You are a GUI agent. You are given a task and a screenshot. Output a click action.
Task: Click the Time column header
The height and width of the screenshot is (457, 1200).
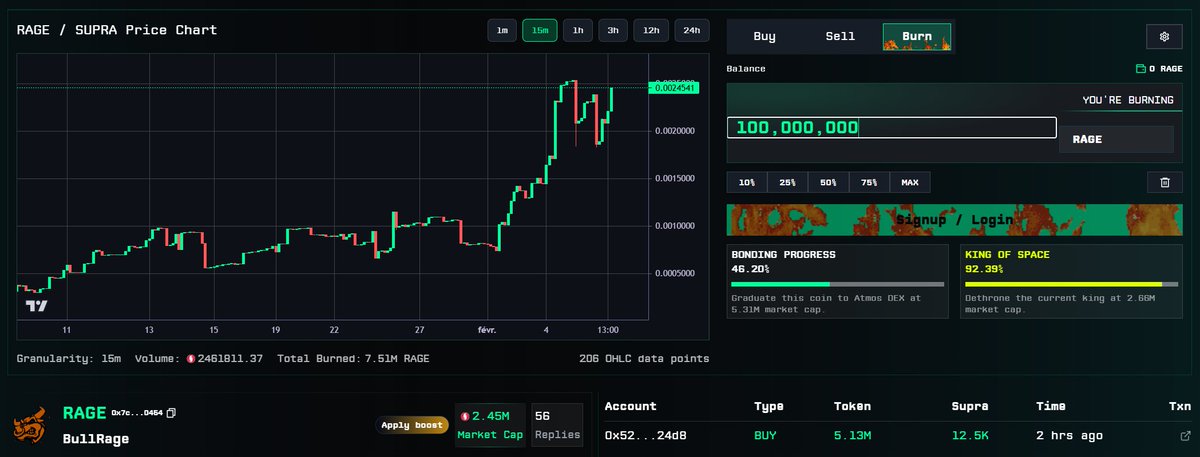tap(1051, 406)
